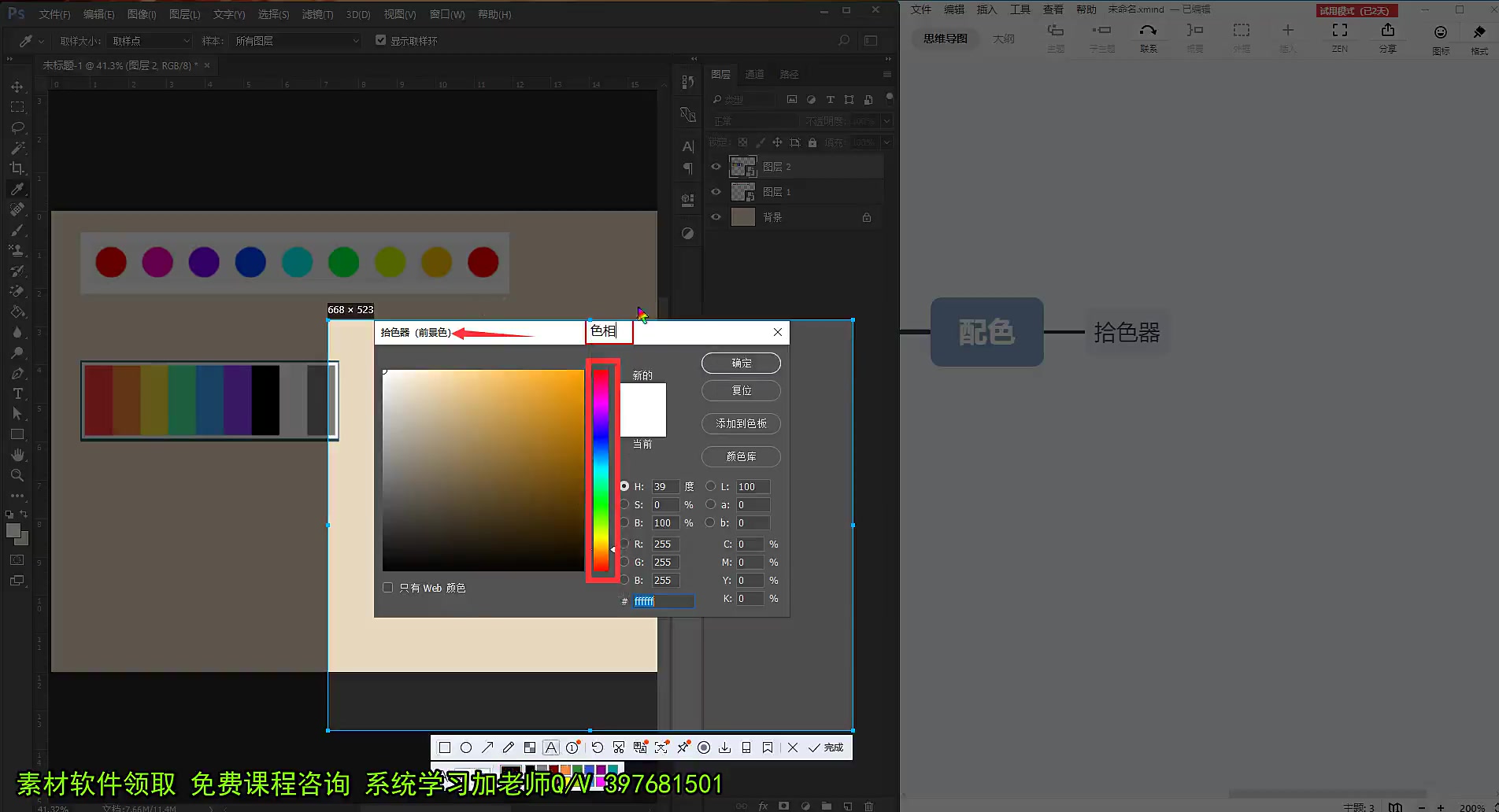
Task: Select the Rectangular Marquee tool
Action: (17, 107)
